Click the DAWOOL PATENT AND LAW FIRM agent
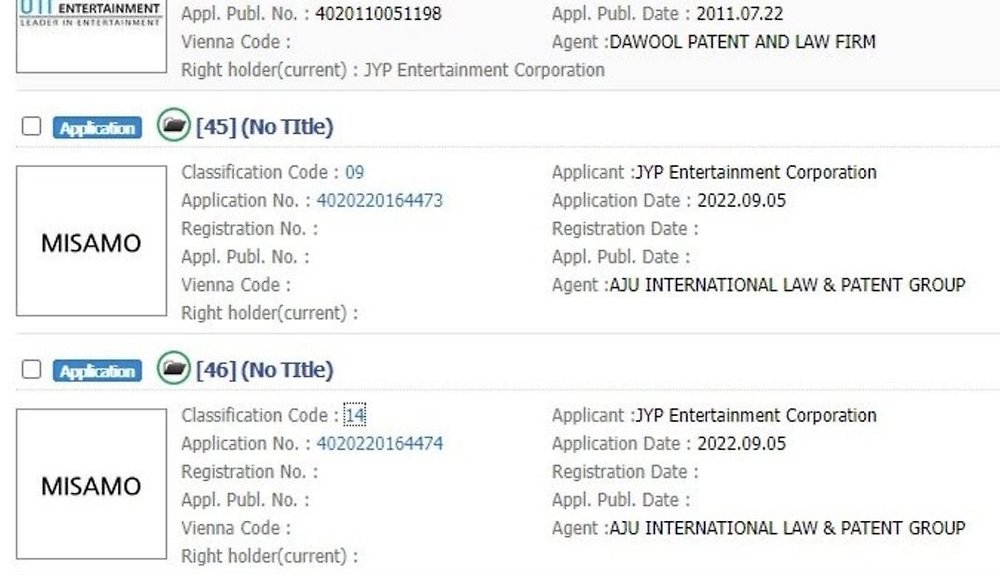 click(x=742, y=43)
